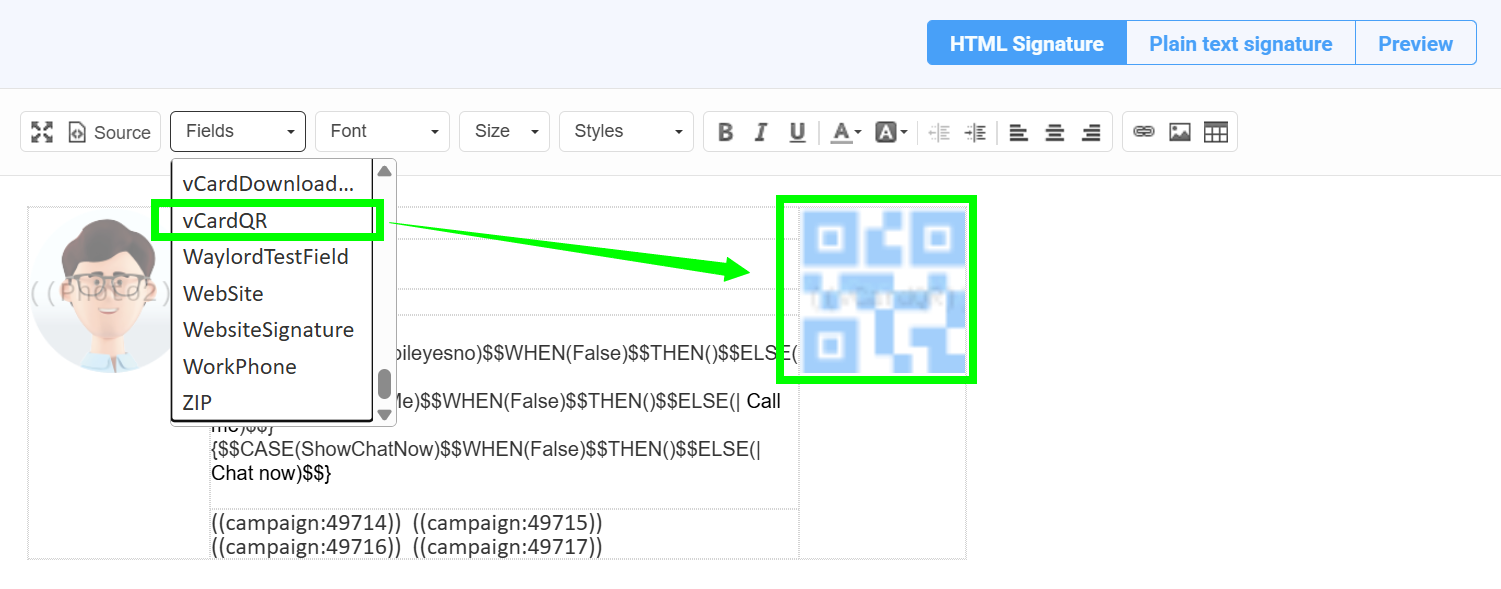
Task: Click the ((campaign:49716)) placeholder
Action: (x=307, y=546)
